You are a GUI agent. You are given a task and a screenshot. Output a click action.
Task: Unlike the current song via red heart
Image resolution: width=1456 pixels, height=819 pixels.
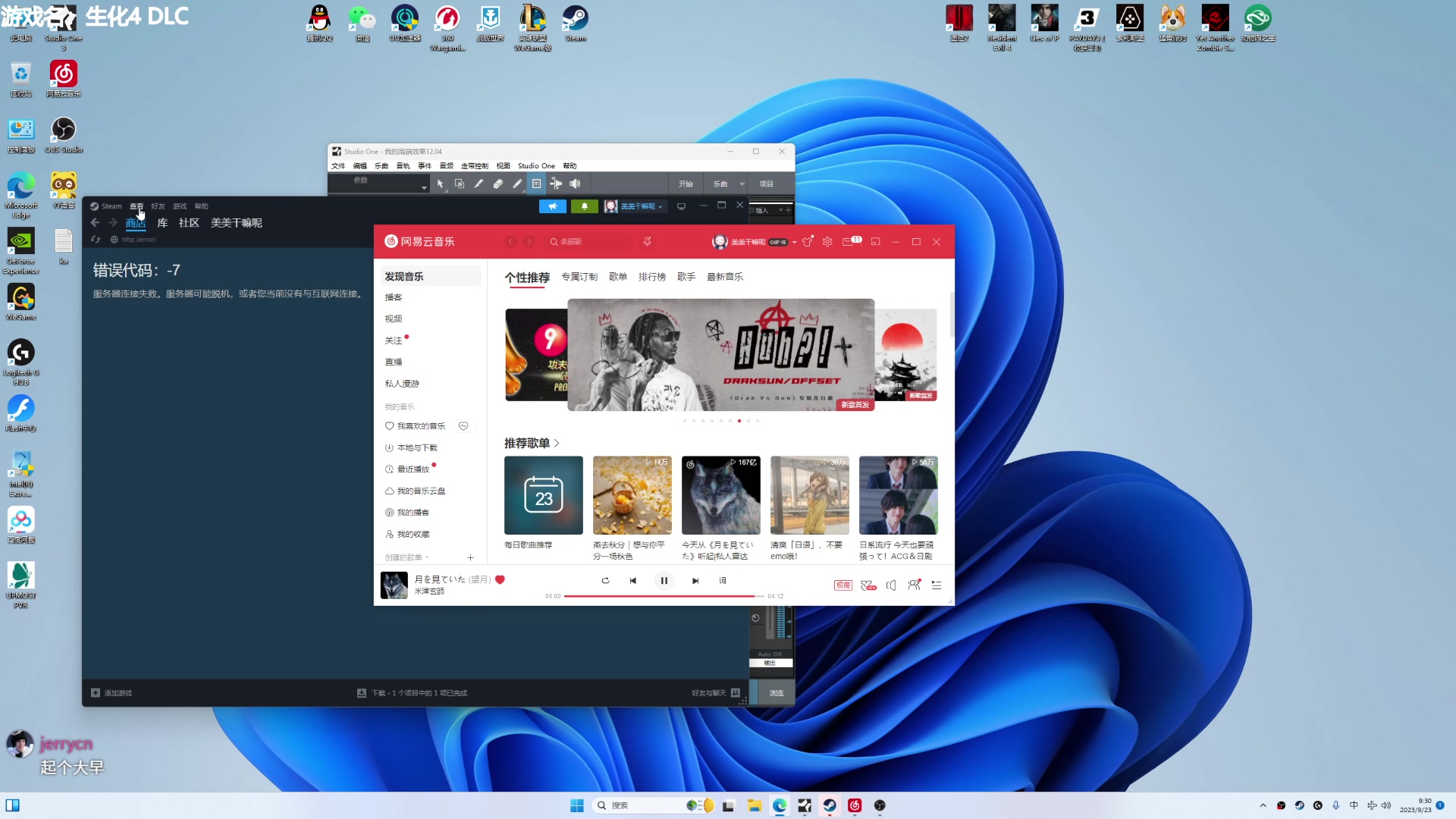tap(500, 579)
